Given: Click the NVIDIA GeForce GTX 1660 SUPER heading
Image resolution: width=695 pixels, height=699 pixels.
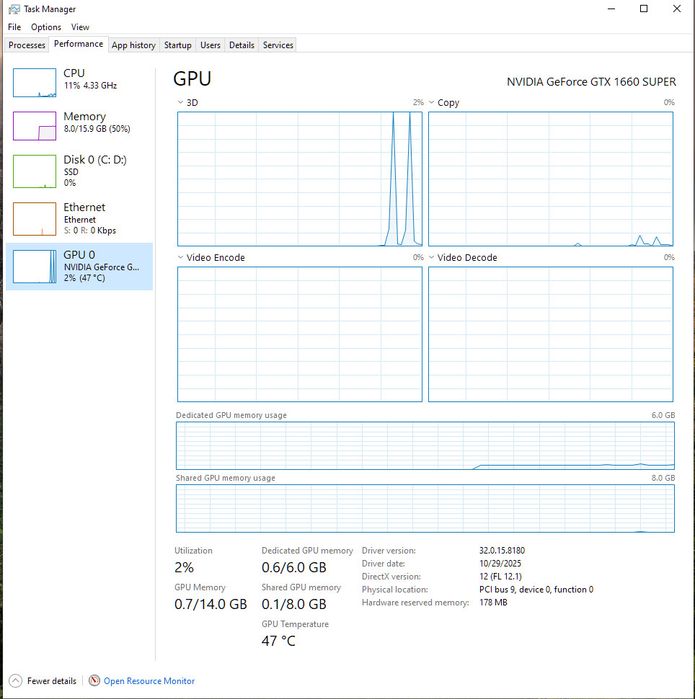Looking at the screenshot, I should tap(591, 82).
